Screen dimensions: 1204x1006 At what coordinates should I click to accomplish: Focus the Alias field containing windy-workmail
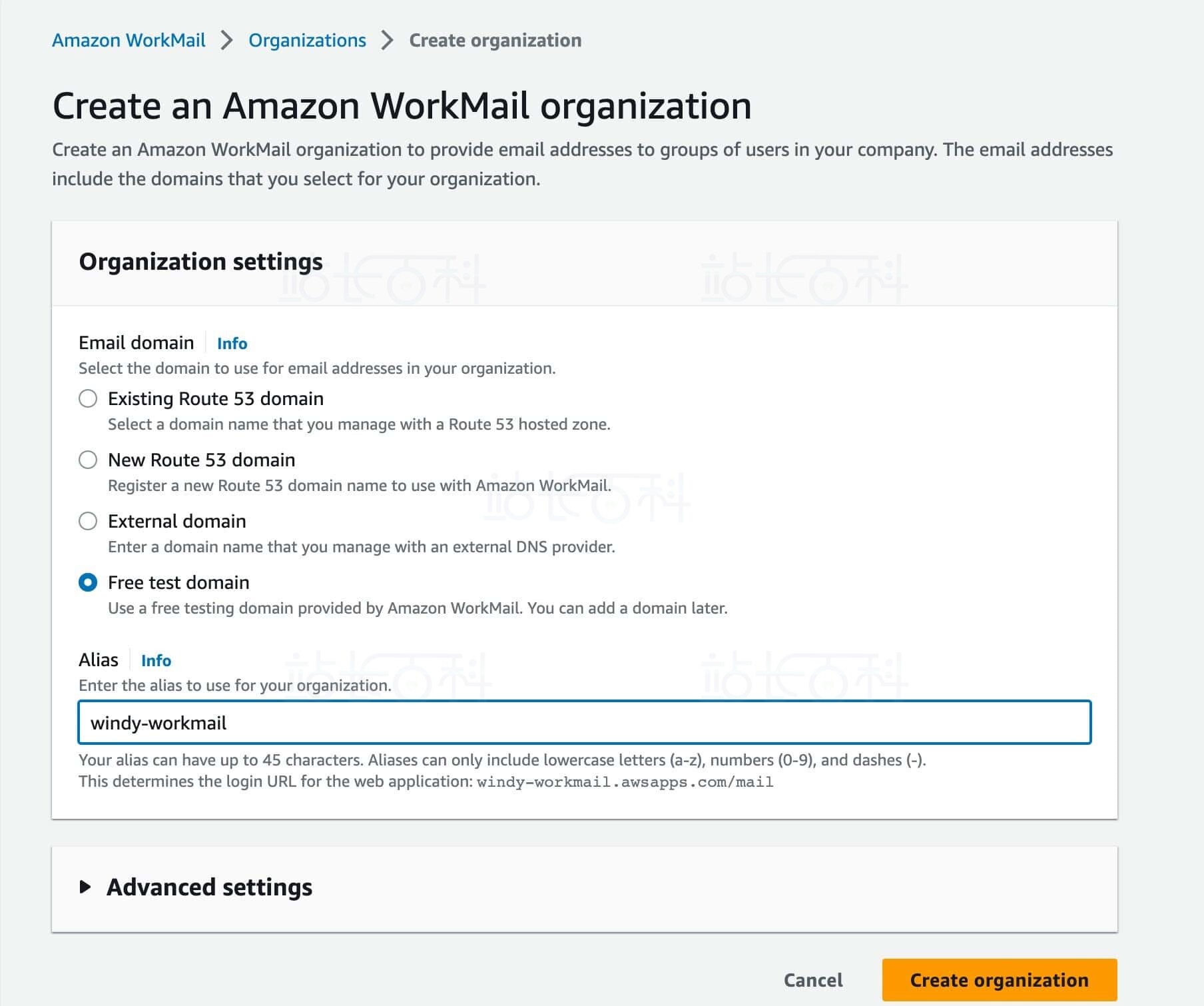pyautogui.click(x=584, y=723)
